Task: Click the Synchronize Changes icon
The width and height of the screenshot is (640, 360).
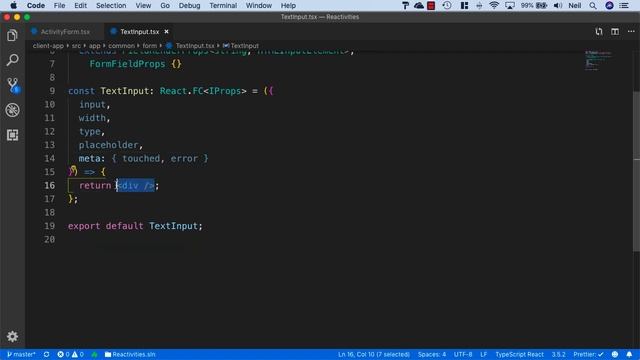Action: [x=47, y=354]
